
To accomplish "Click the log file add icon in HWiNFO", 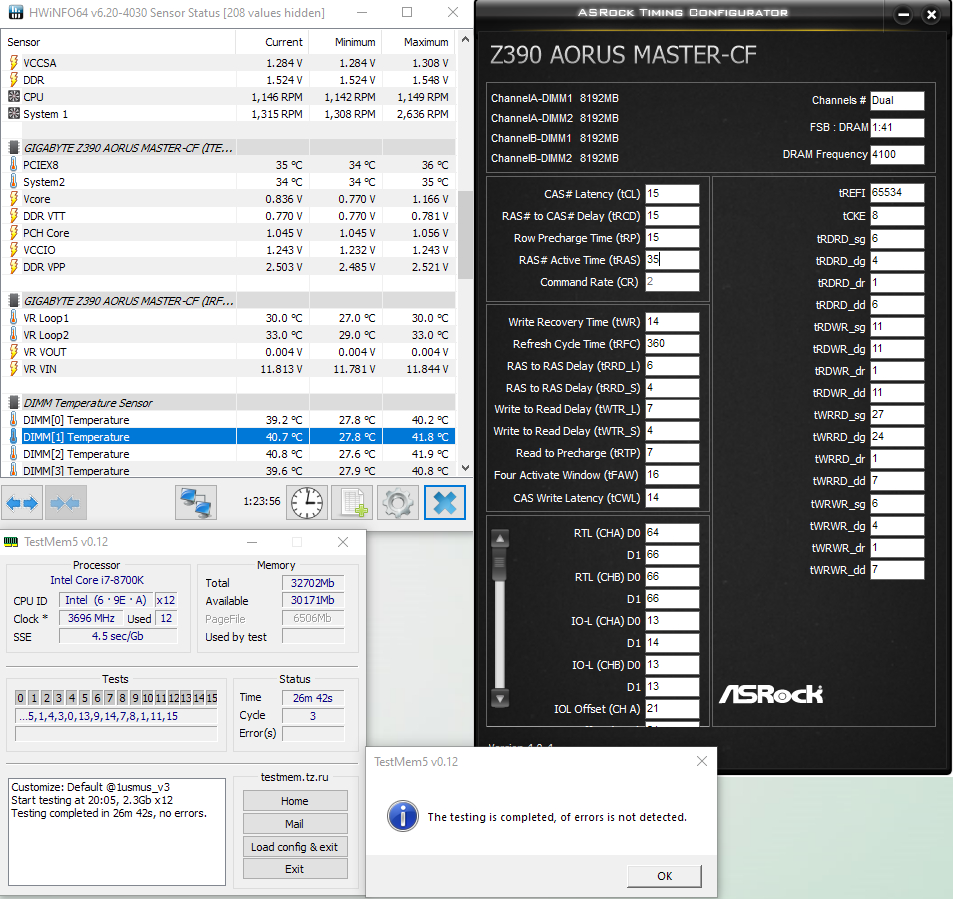I will coord(352,503).
